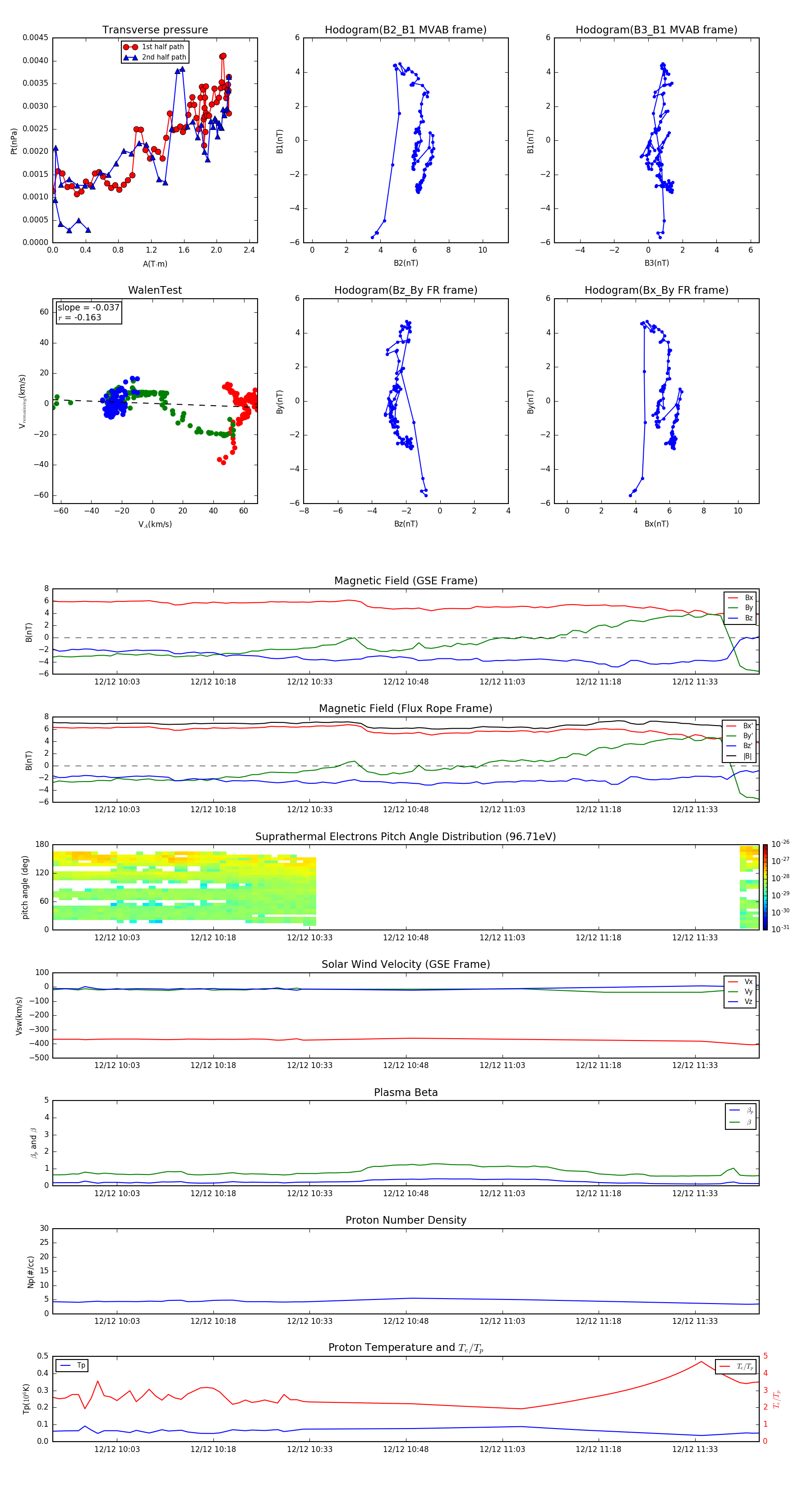Image resolution: width=812 pixels, height=1489 pixels.
Task: Click the "Magnetic Field (Flux Rope Frame)" title
Action: click(406, 709)
